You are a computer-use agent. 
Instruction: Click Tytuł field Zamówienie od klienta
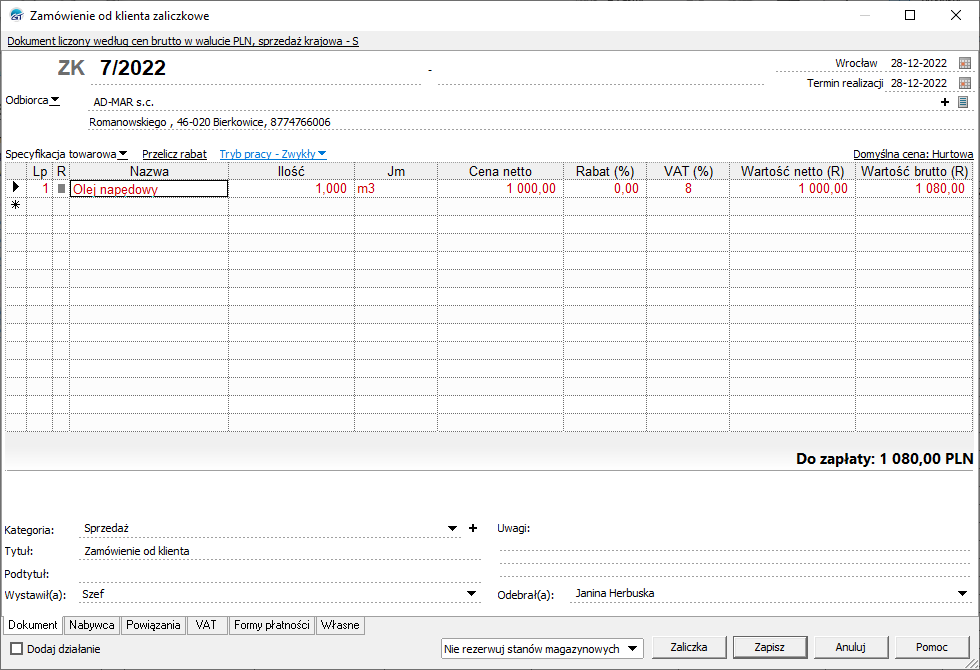point(280,551)
